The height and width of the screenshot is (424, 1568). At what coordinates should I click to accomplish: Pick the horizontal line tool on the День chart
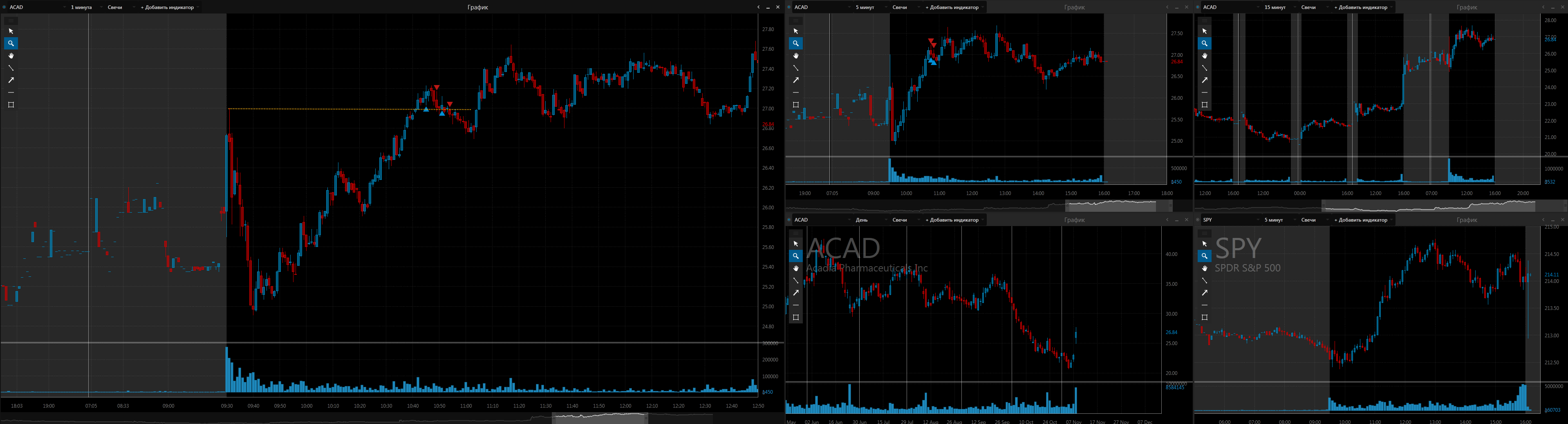795,305
